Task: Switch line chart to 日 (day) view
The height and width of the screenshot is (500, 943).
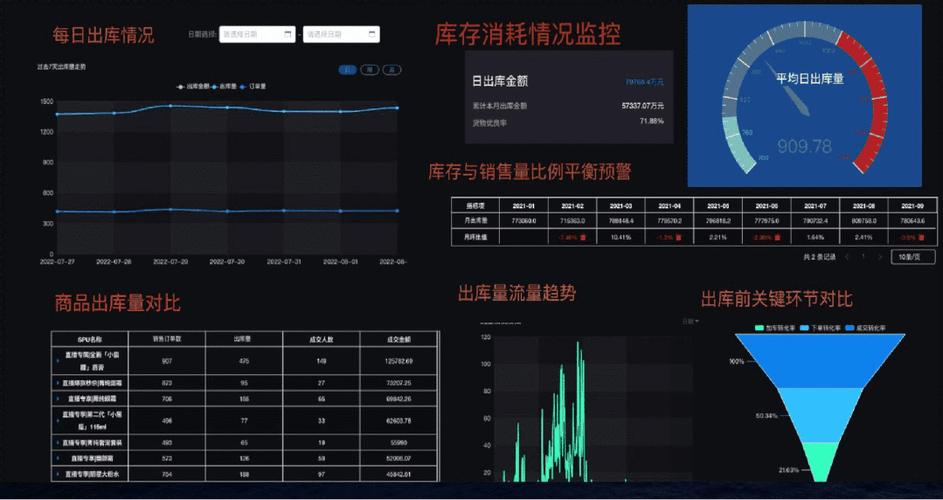Action: 348,70
